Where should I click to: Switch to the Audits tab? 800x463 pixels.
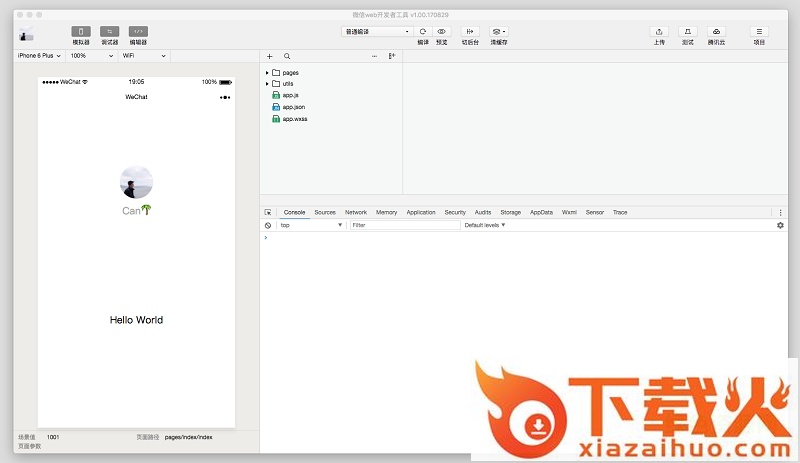pos(483,212)
